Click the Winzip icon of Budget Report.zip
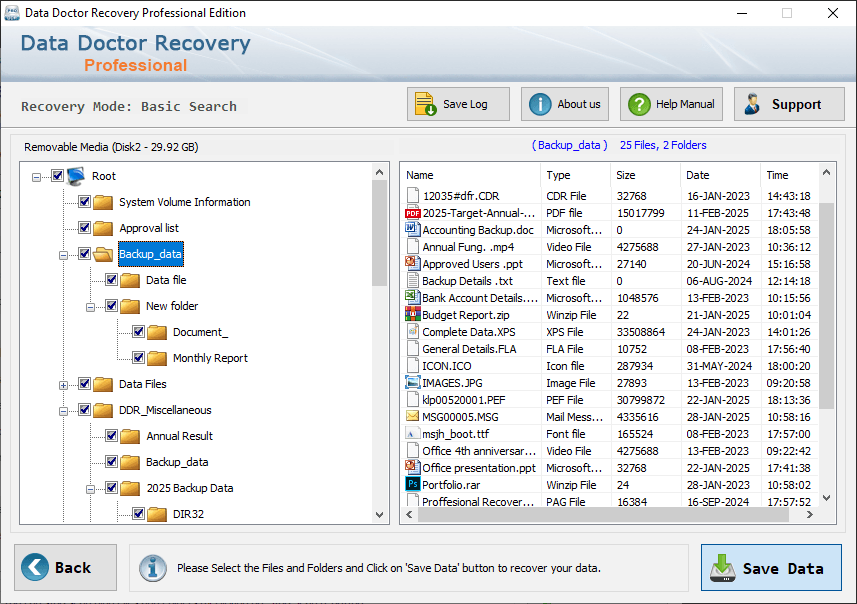Viewport: 857px width, 604px height. pyautogui.click(x=413, y=314)
